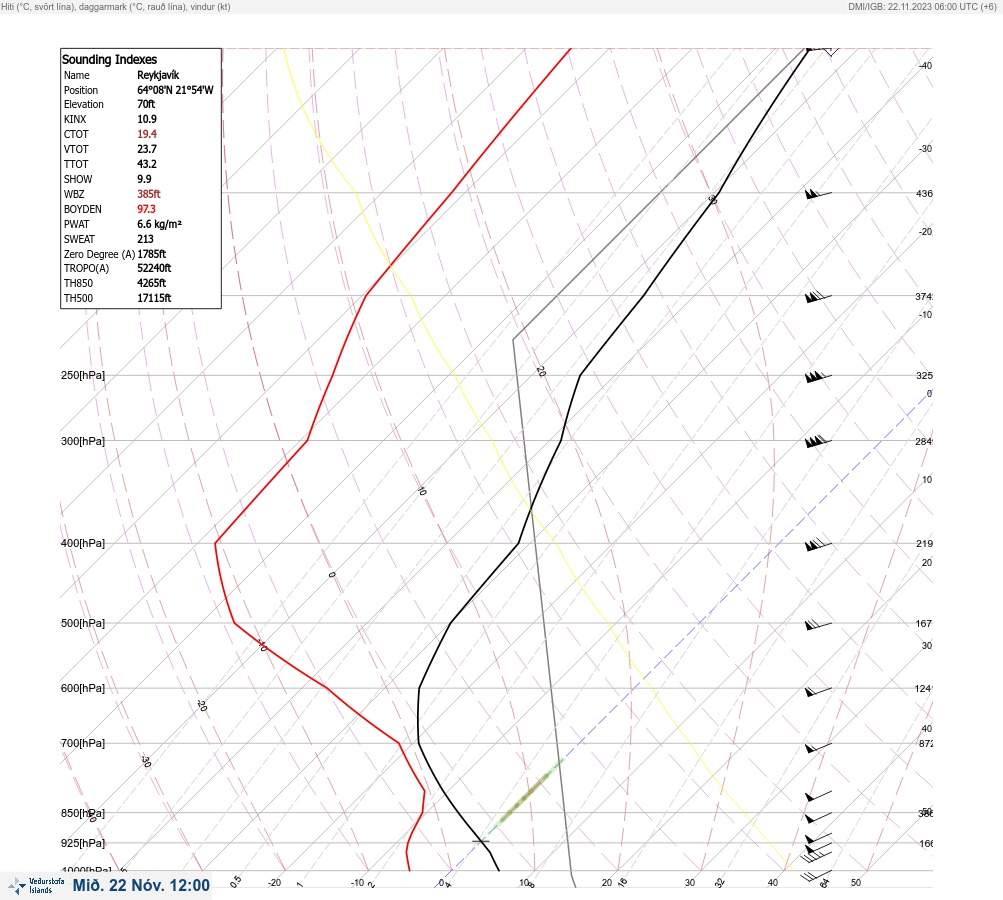Click the 'Position' row label
This screenshot has height=900, width=1003.
point(81,90)
